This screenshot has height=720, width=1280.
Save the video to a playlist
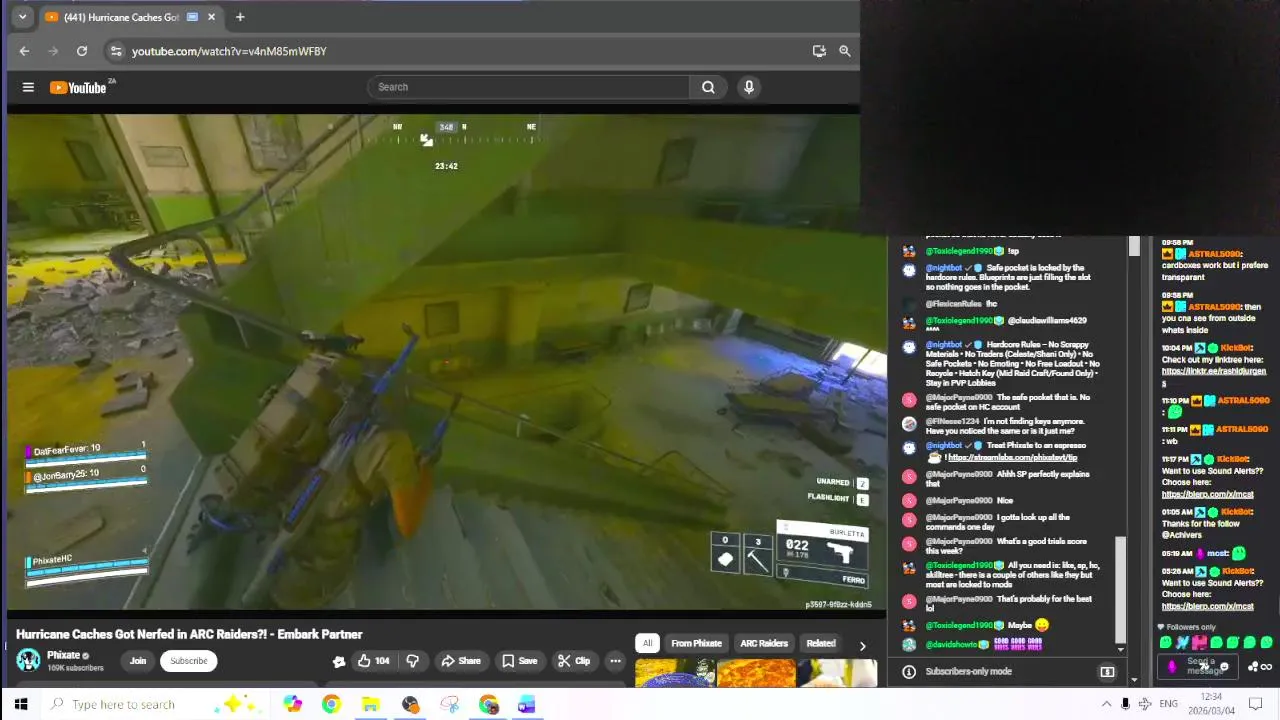click(520, 660)
